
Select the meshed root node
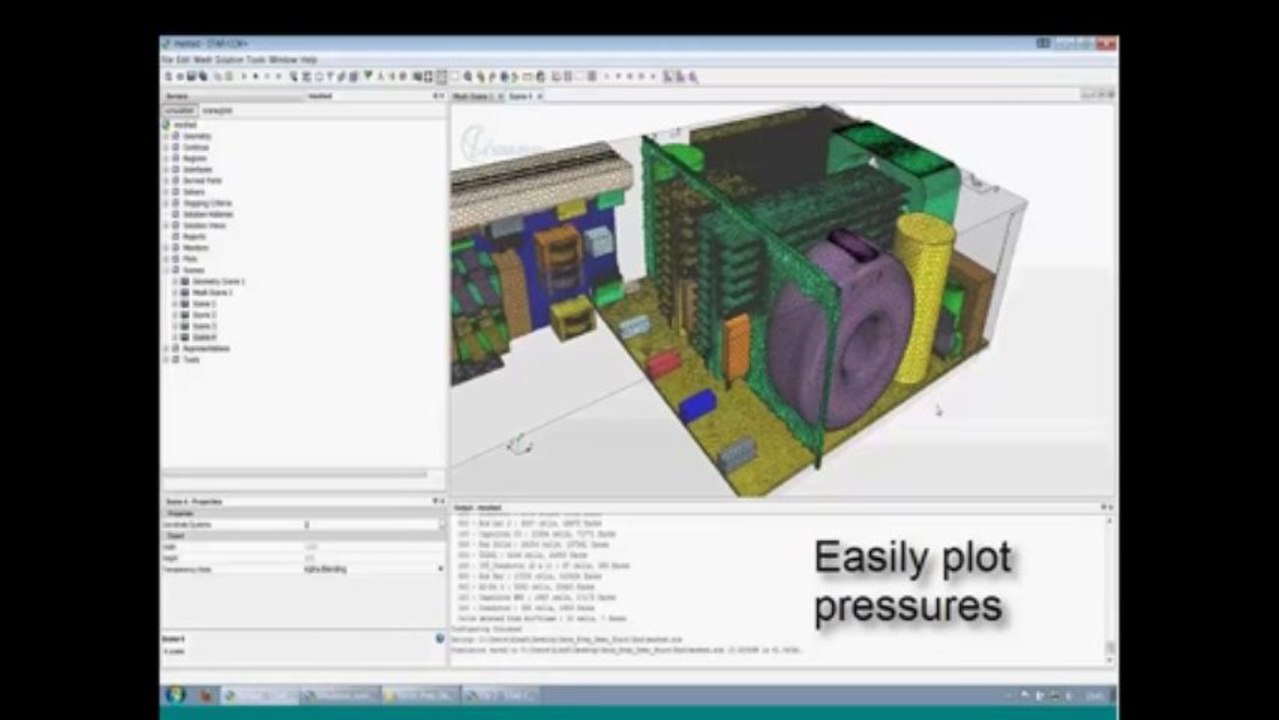click(x=185, y=124)
